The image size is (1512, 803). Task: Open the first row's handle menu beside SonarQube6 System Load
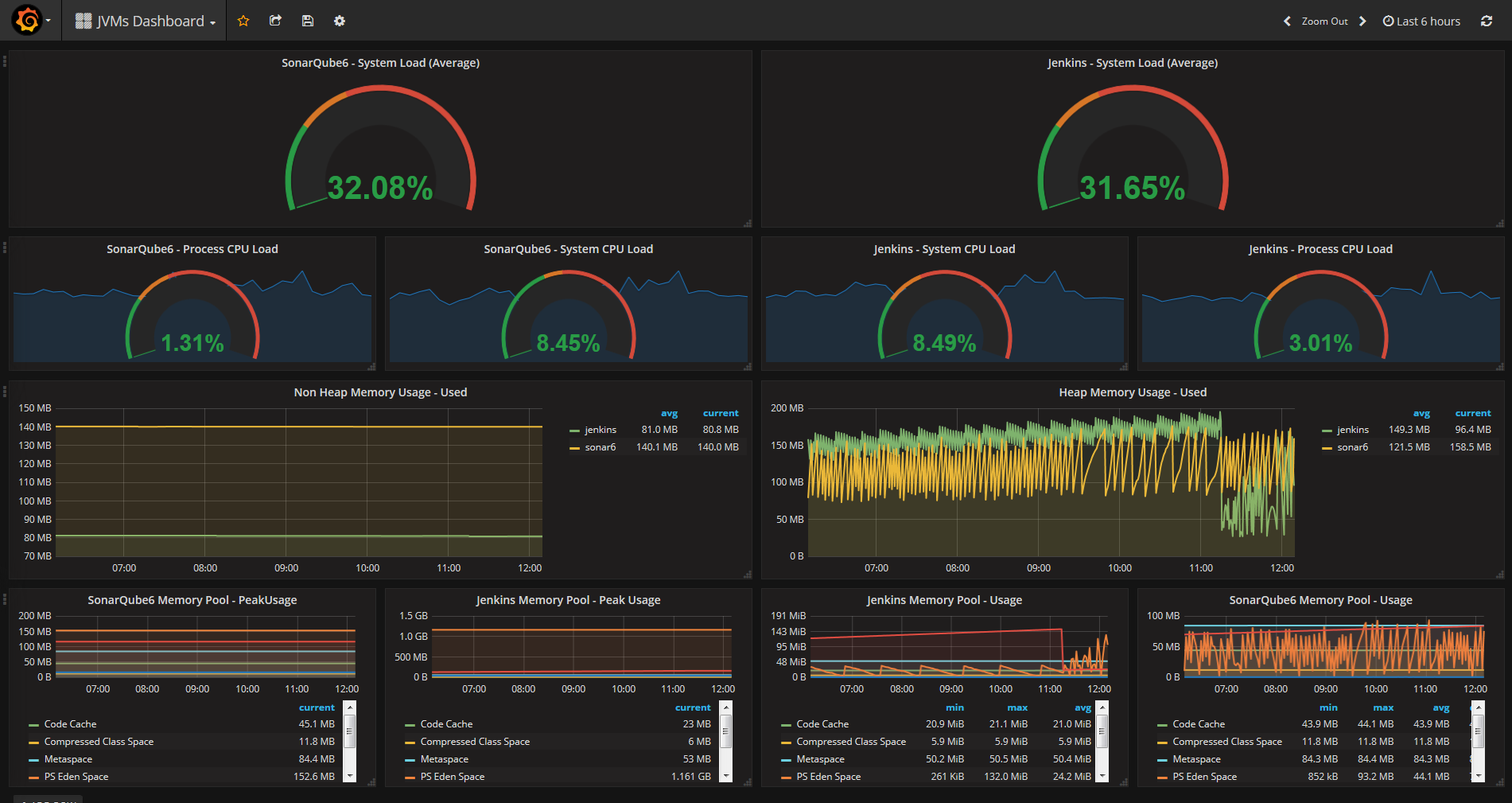pos(5,60)
